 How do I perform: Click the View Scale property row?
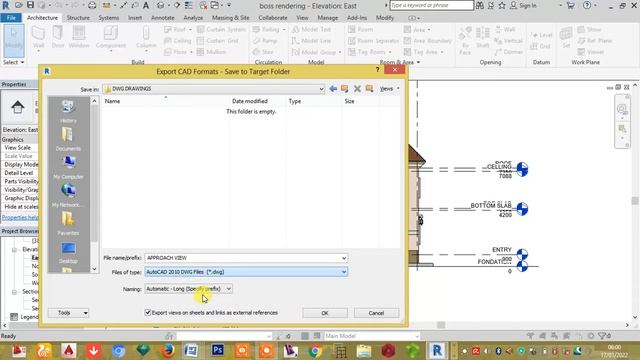[x=20, y=148]
